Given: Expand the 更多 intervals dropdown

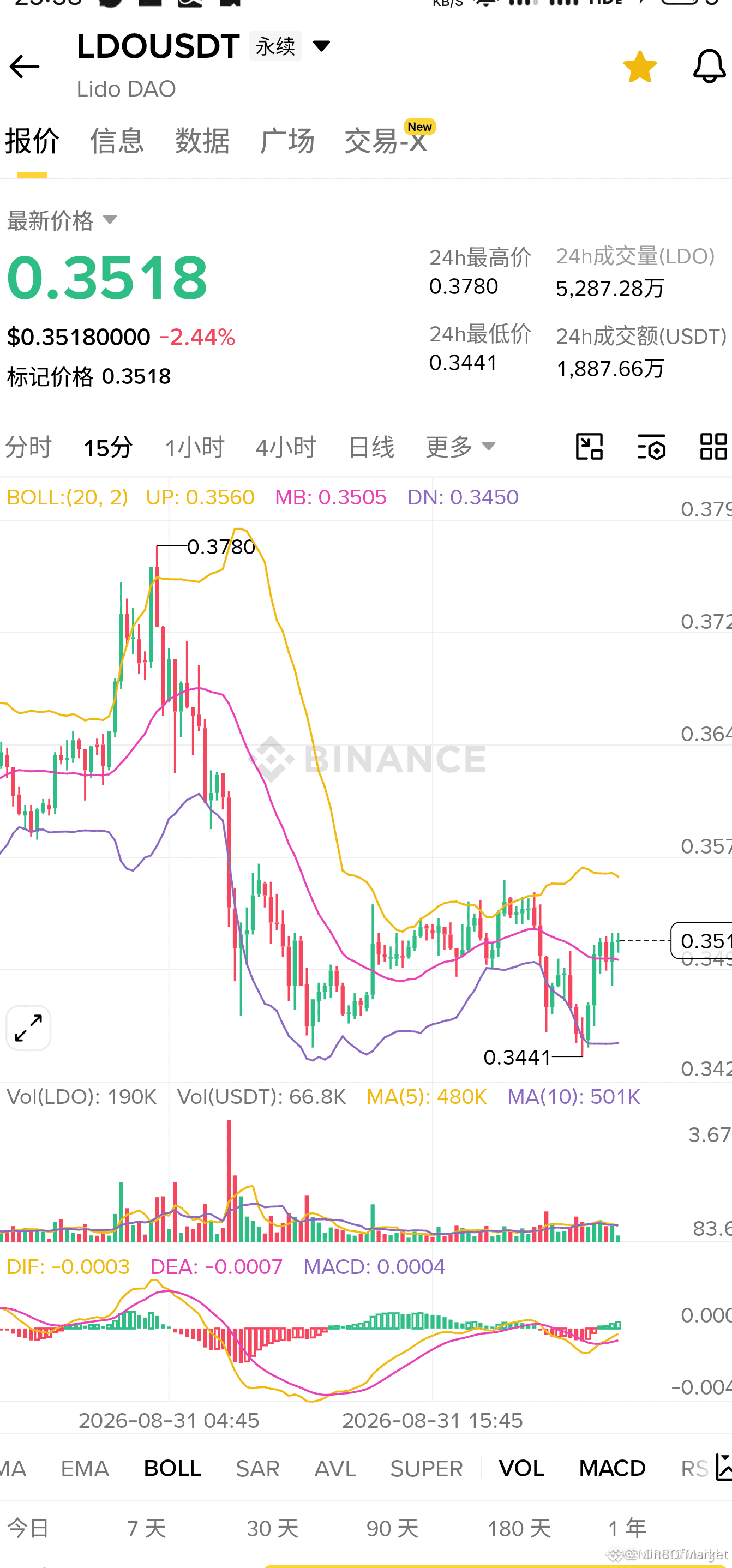Looking at the screenshot, I should (460, 447).
